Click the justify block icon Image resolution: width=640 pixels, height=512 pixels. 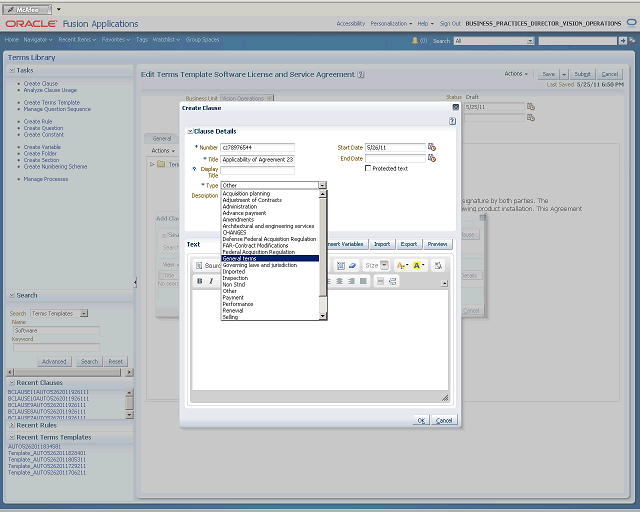tap(363, 281)
